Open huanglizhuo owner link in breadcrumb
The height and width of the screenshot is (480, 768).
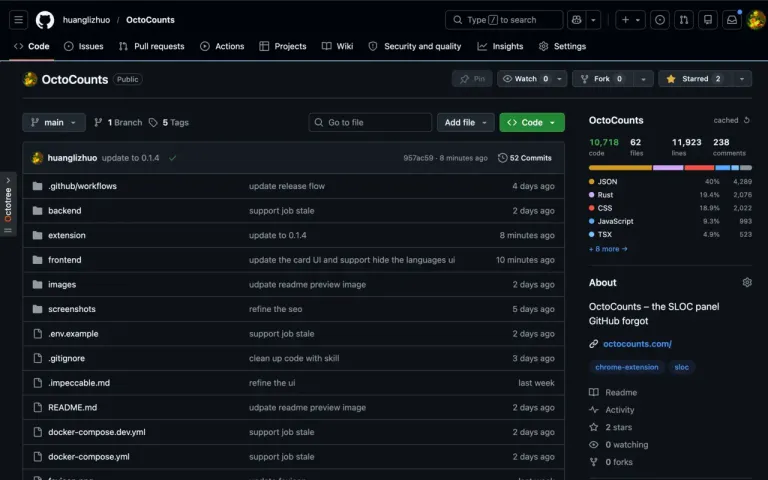pyautogui.click(x=86, y=20)
